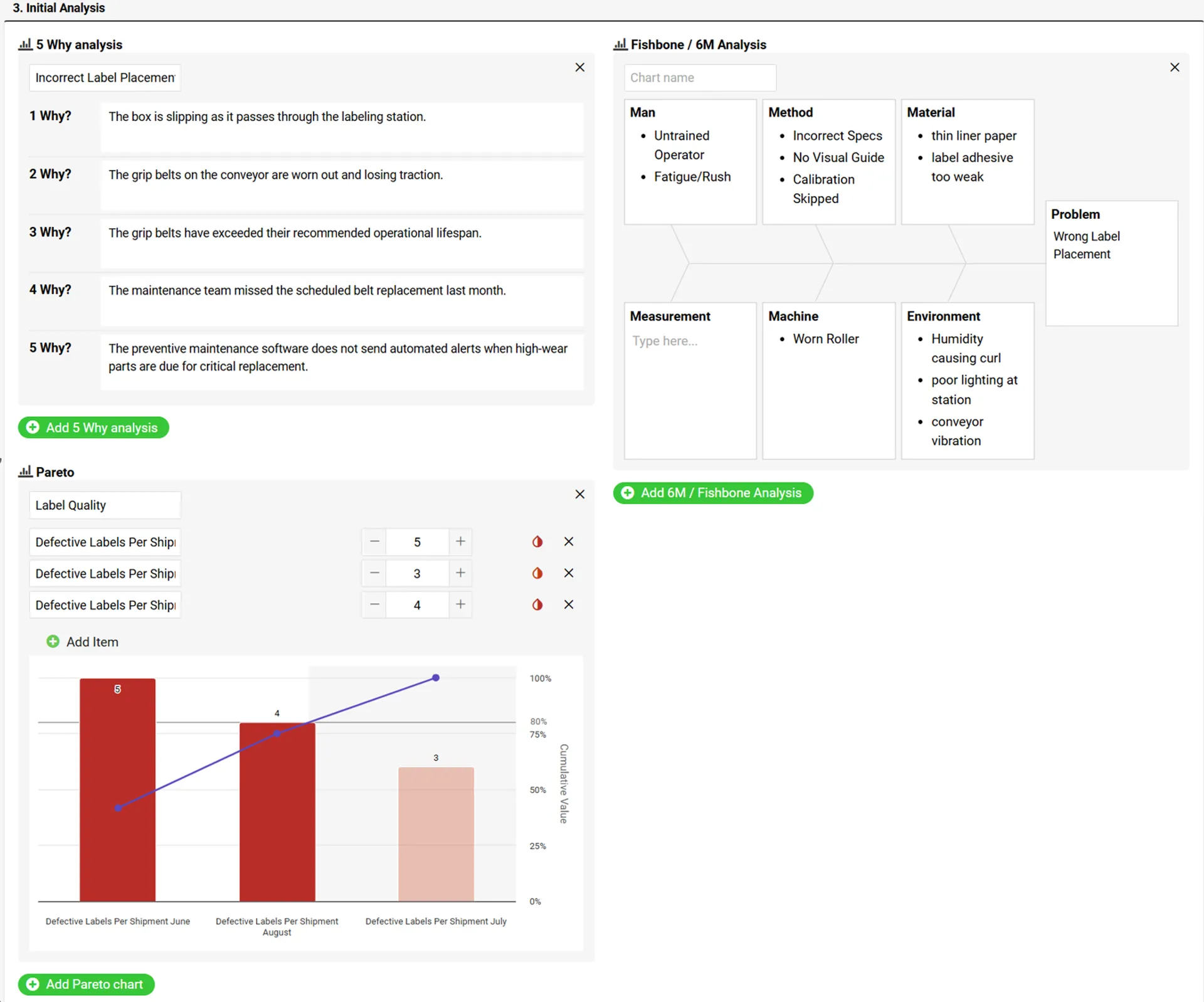Edit the Method causes box
1204x1002 pixels.
point(828,162)
